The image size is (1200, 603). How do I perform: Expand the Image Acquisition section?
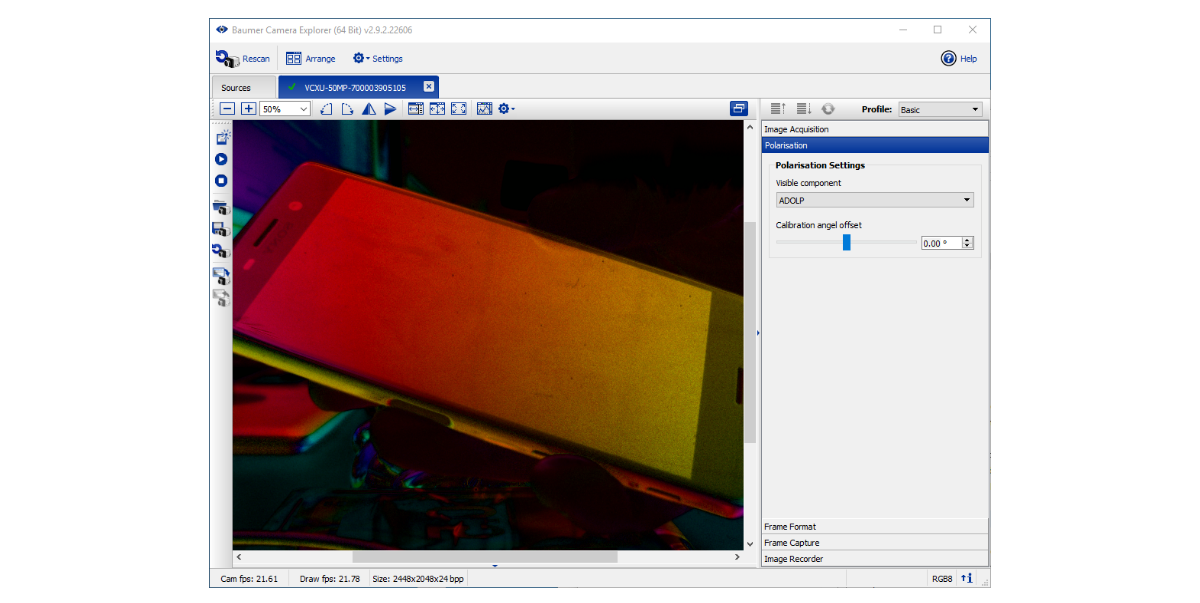point(875,129)
